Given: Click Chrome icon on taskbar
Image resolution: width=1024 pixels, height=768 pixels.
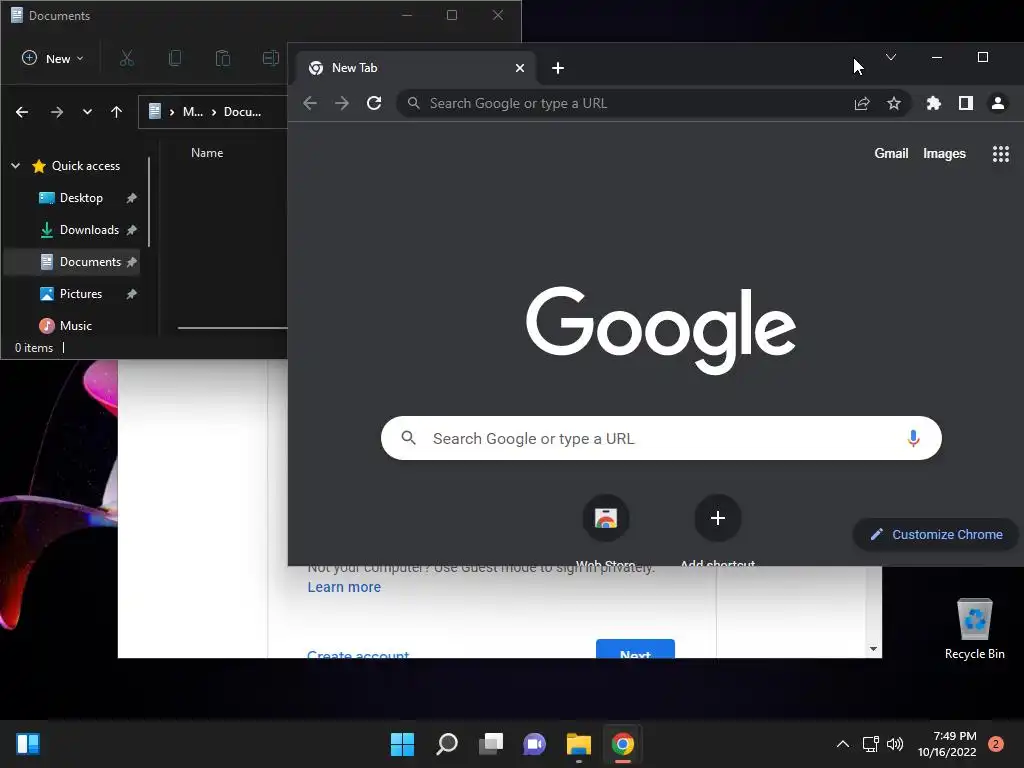Looking at the screenshot, I should 622,744.
